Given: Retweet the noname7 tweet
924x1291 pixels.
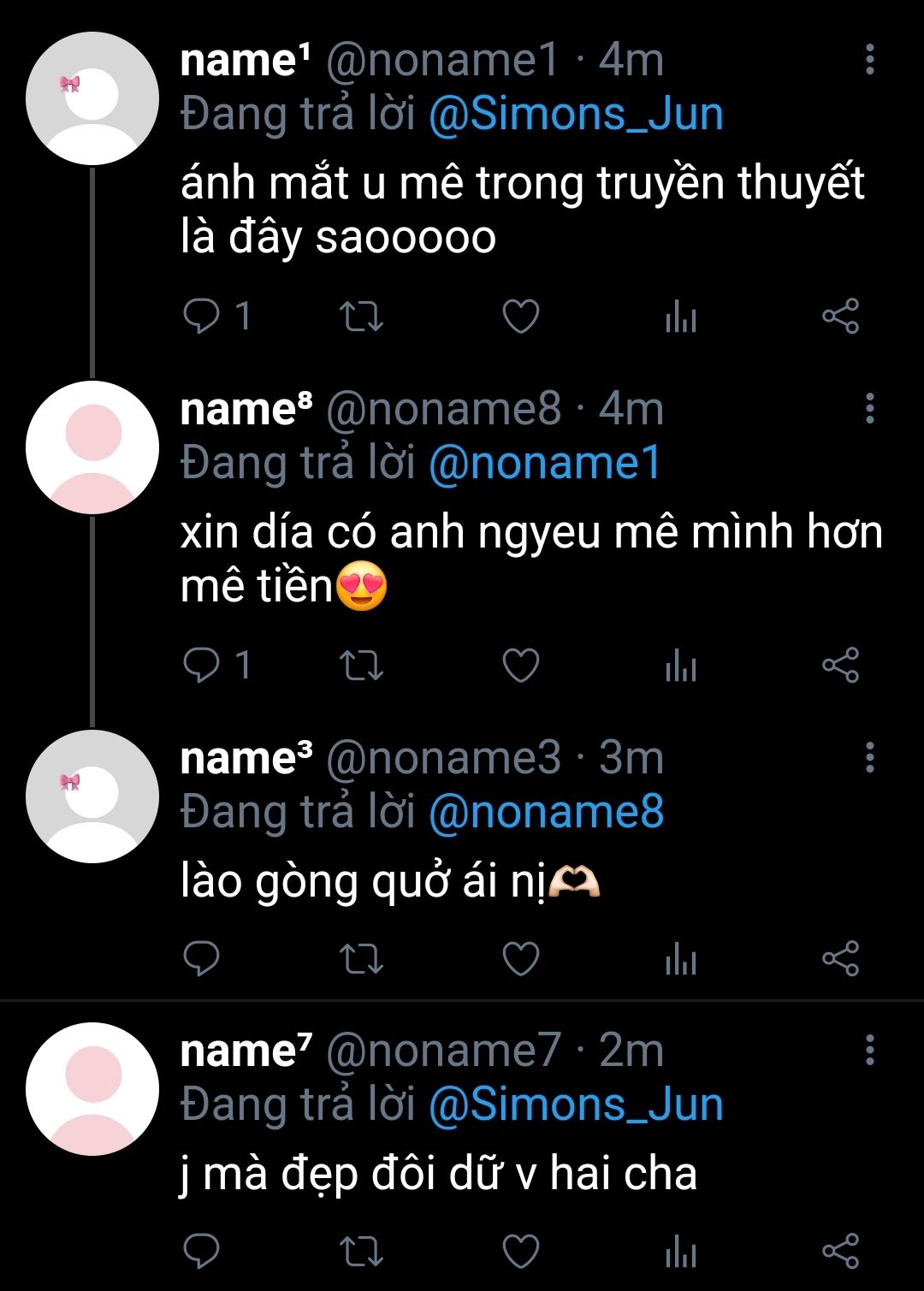Looking at the screenshot, I should coord(361,1252).
